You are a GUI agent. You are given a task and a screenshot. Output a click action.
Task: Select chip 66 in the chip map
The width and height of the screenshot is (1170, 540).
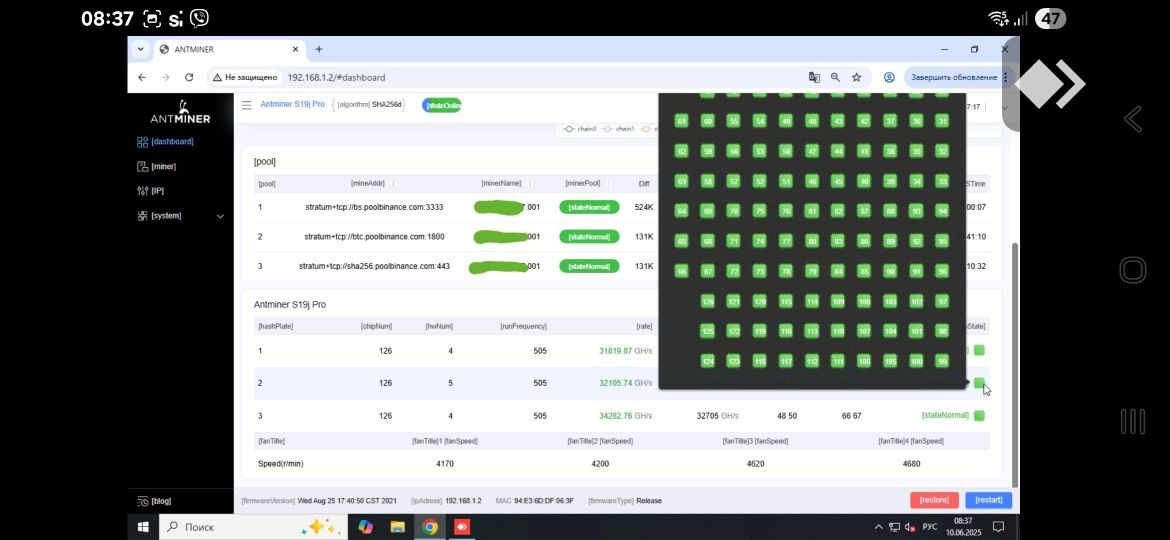pos(681,271)
